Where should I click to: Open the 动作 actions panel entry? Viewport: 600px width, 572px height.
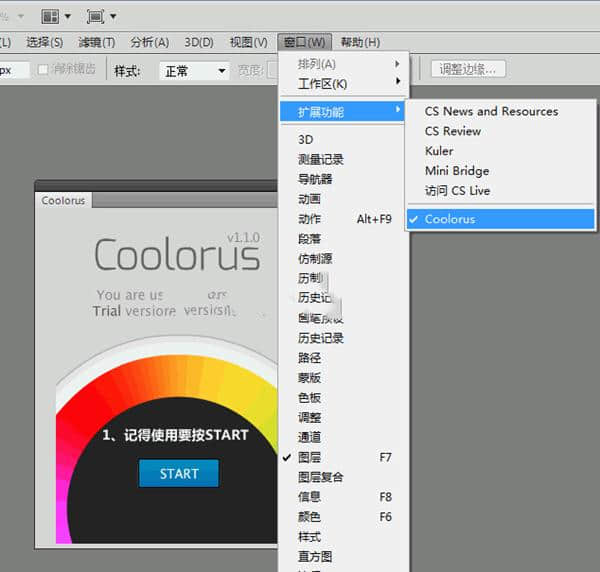click(310, 219)
